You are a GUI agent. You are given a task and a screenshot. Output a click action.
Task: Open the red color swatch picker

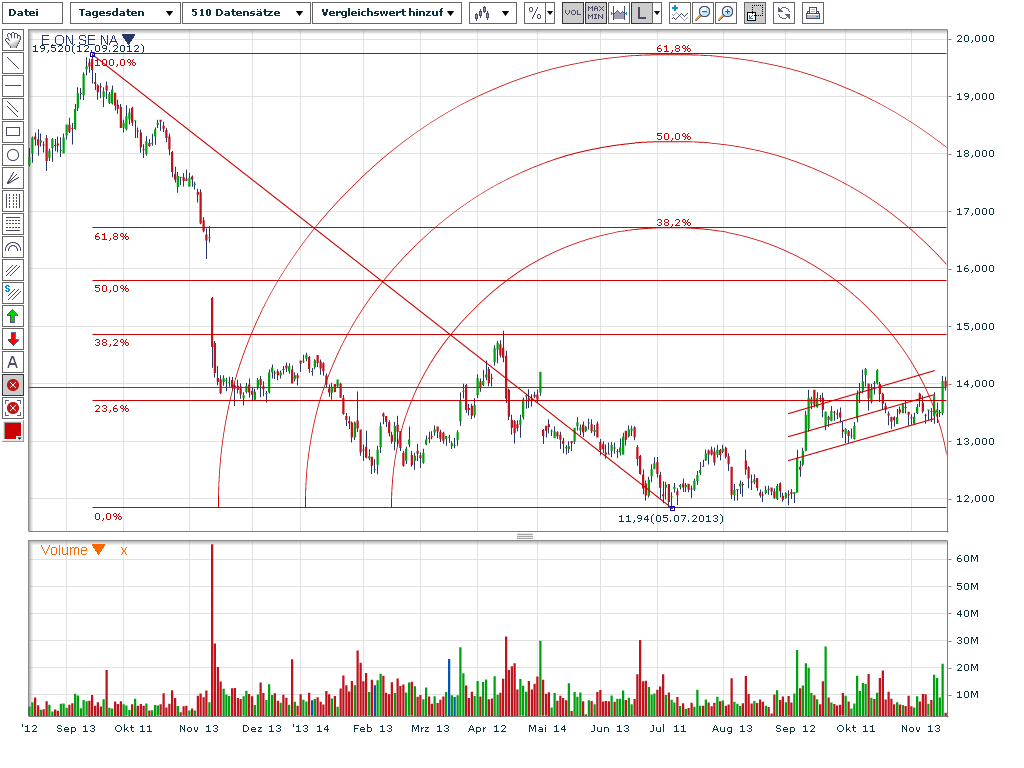[x=13, y=431]
